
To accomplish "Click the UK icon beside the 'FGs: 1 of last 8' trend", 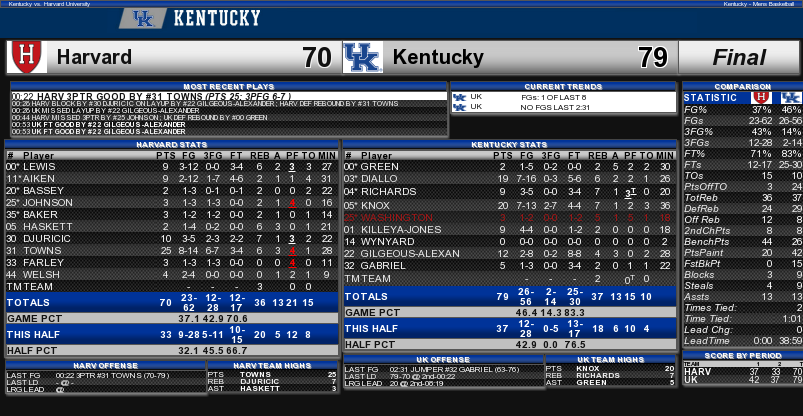I will (460, 96).
